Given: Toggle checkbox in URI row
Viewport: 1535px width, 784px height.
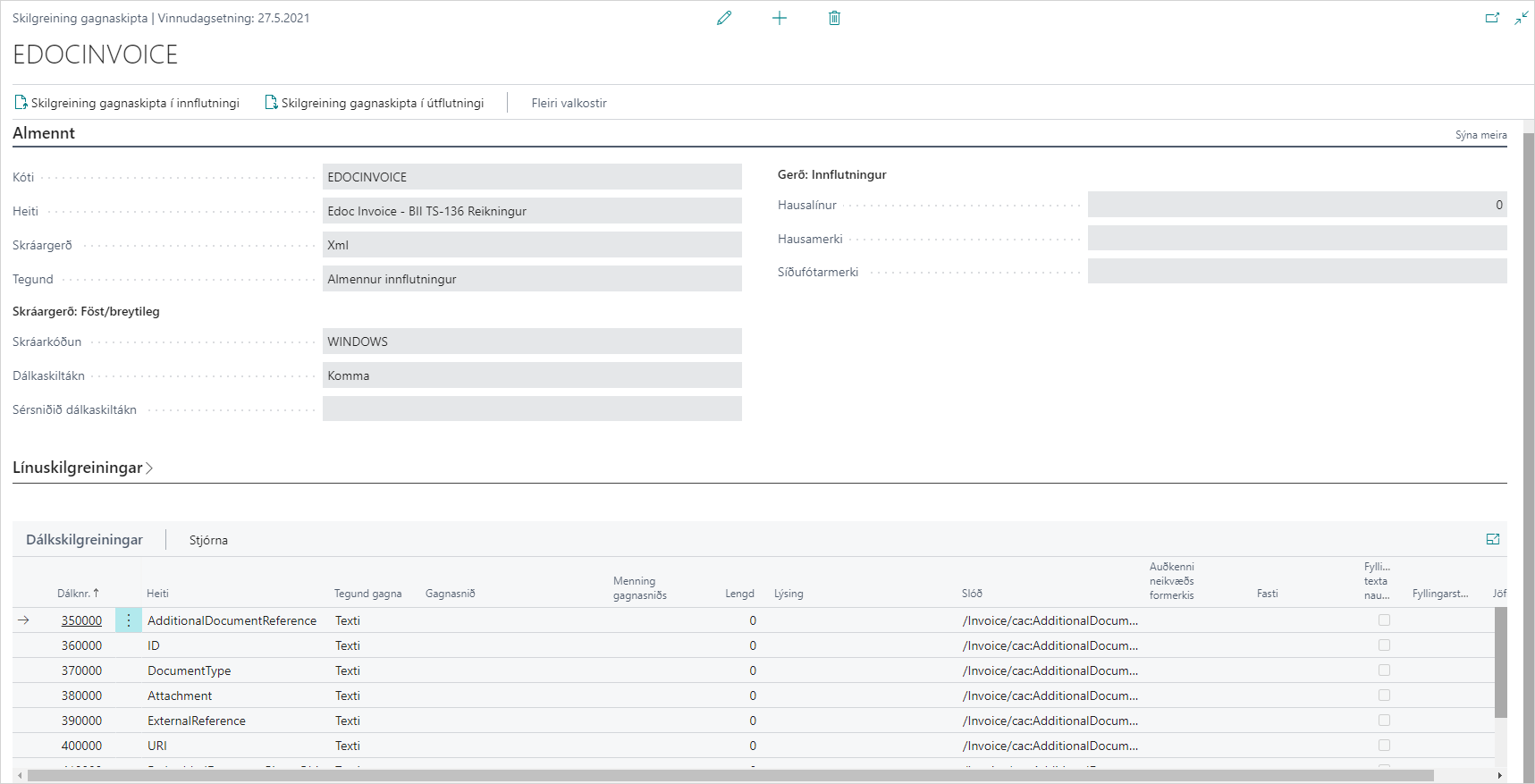Looking at the screenshot, I should [x=1384, y=745].
